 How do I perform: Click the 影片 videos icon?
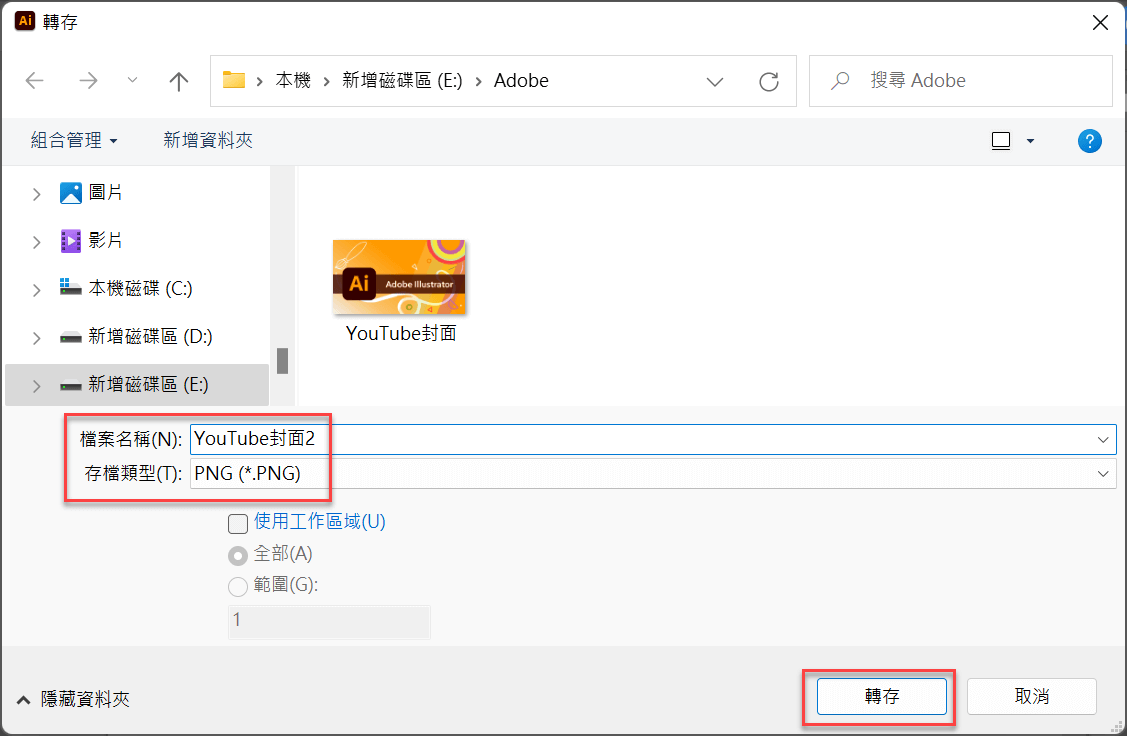click(70, 241)
